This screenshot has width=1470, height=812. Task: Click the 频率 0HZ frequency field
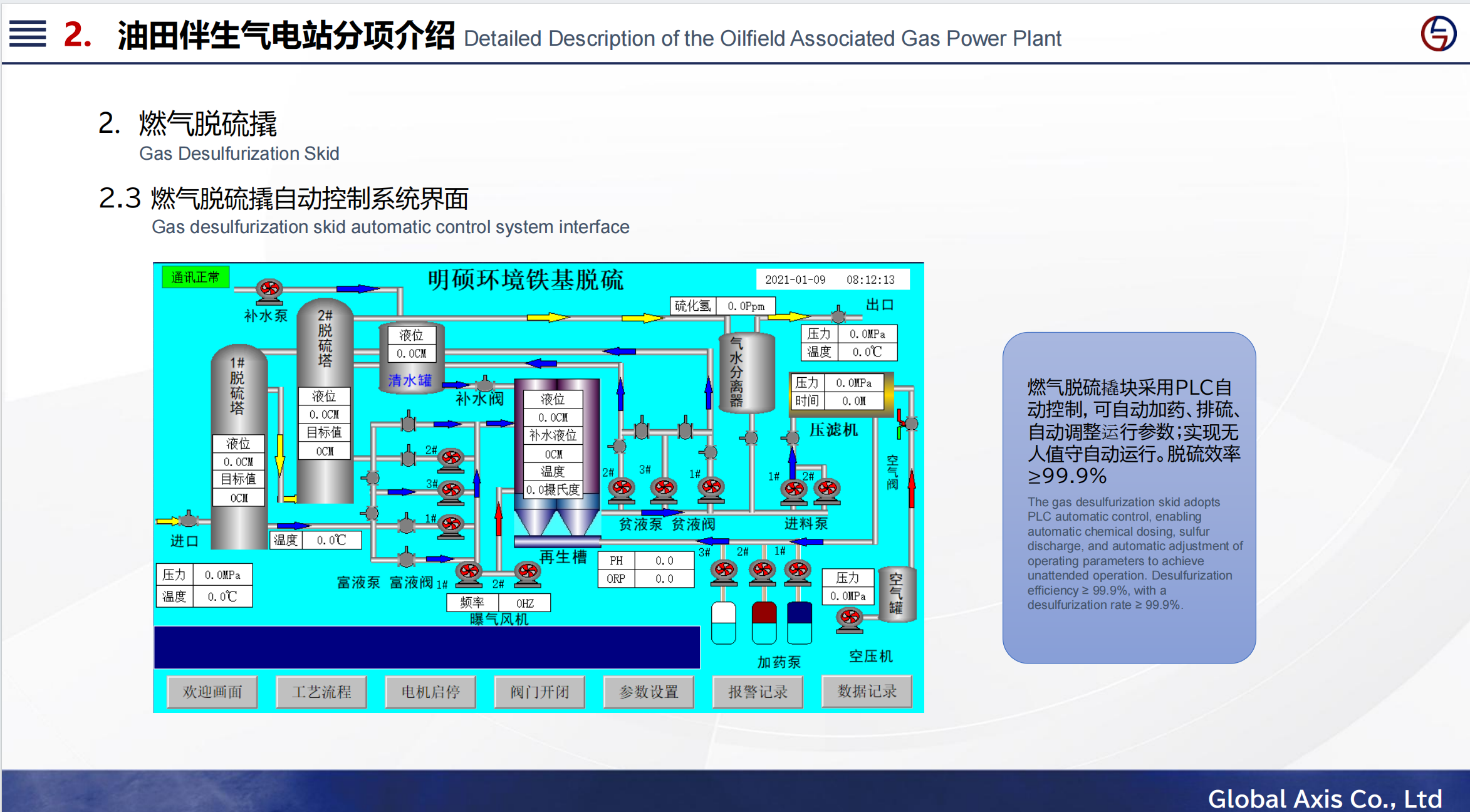click(x=524, y=603)
